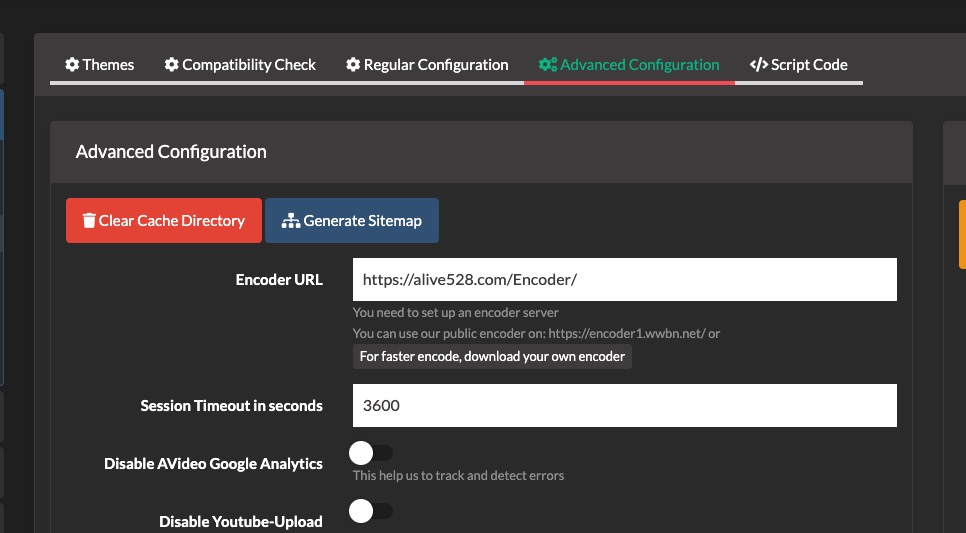
Task: Click the 'Advanced Configuration' panel heading
Action: coord(171,152)
